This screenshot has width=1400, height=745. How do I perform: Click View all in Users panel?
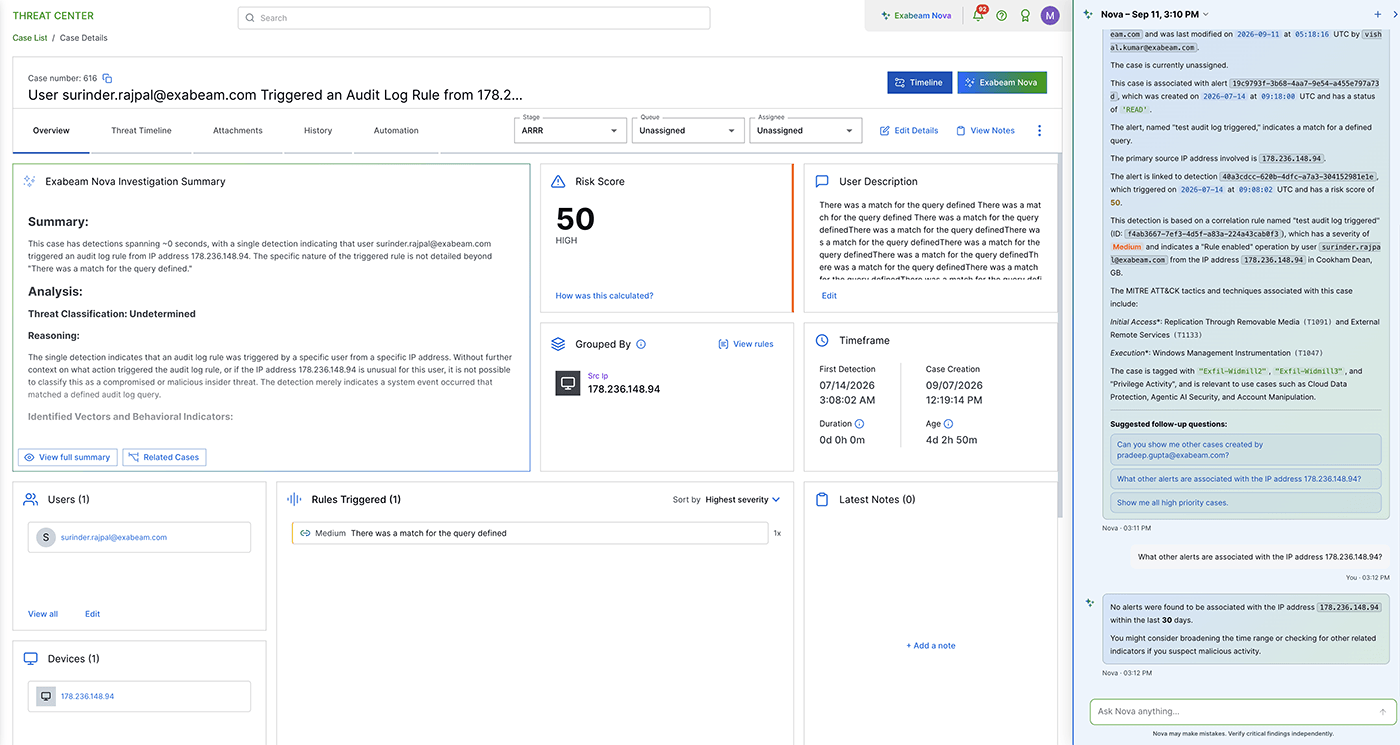pos(43,614)
